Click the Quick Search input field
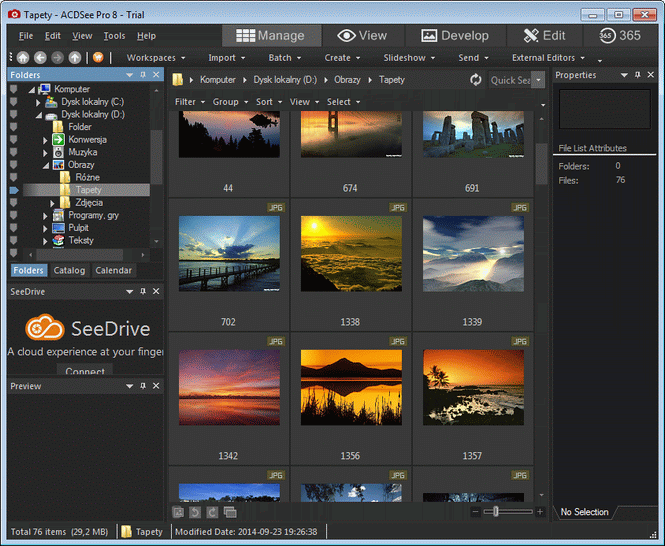 pyautogui.click(x=510, y=80)
